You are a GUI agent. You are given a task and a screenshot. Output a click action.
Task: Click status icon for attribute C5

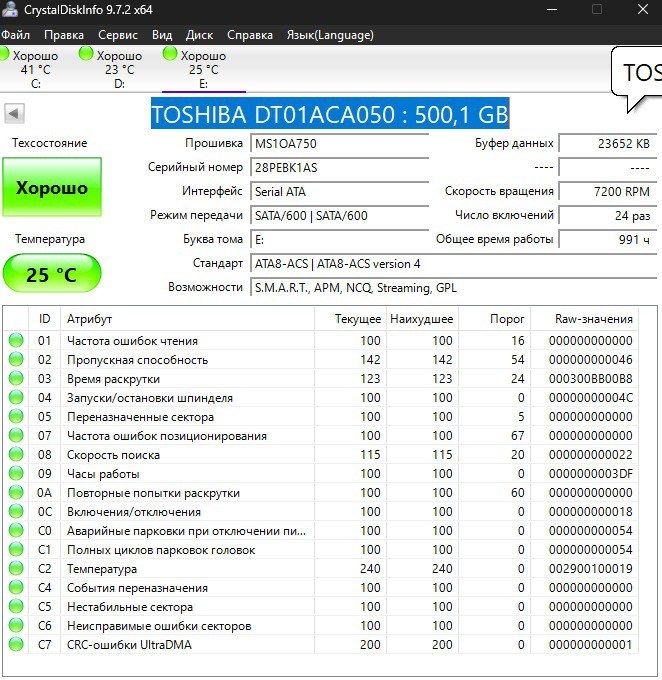(x=16, y=607)
